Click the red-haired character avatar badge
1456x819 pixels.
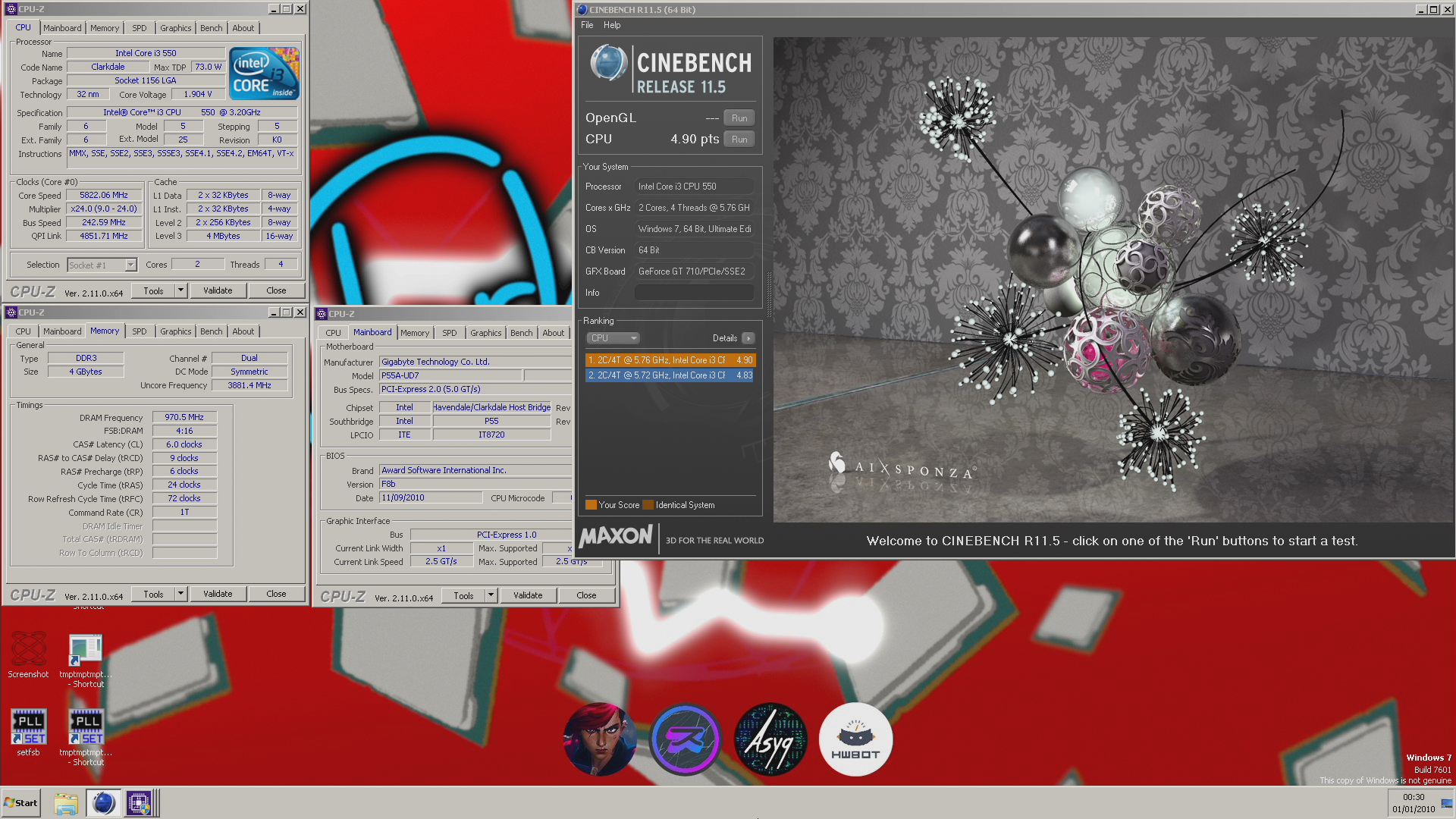point(600,739)
